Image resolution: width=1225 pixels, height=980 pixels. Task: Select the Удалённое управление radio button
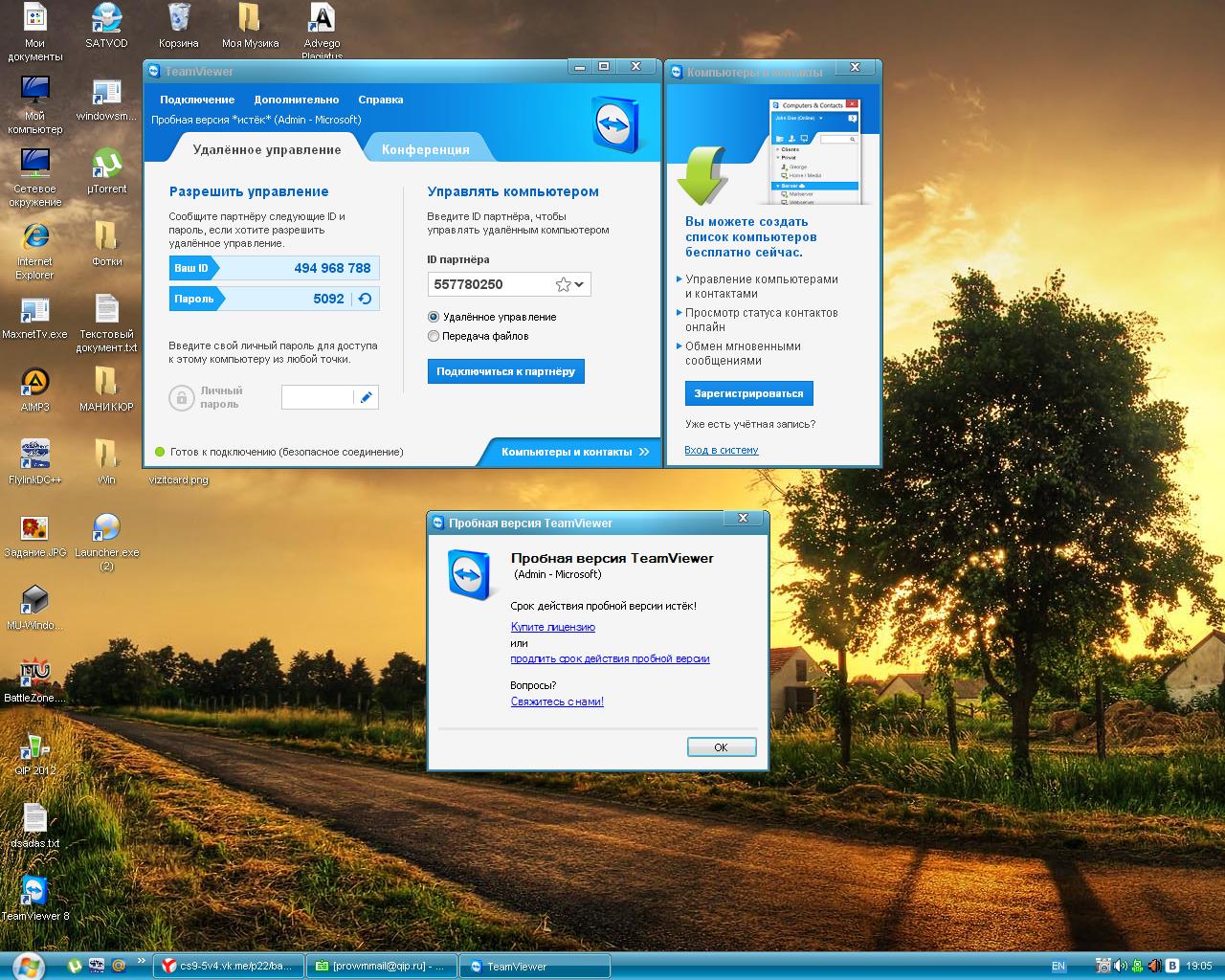434,317
